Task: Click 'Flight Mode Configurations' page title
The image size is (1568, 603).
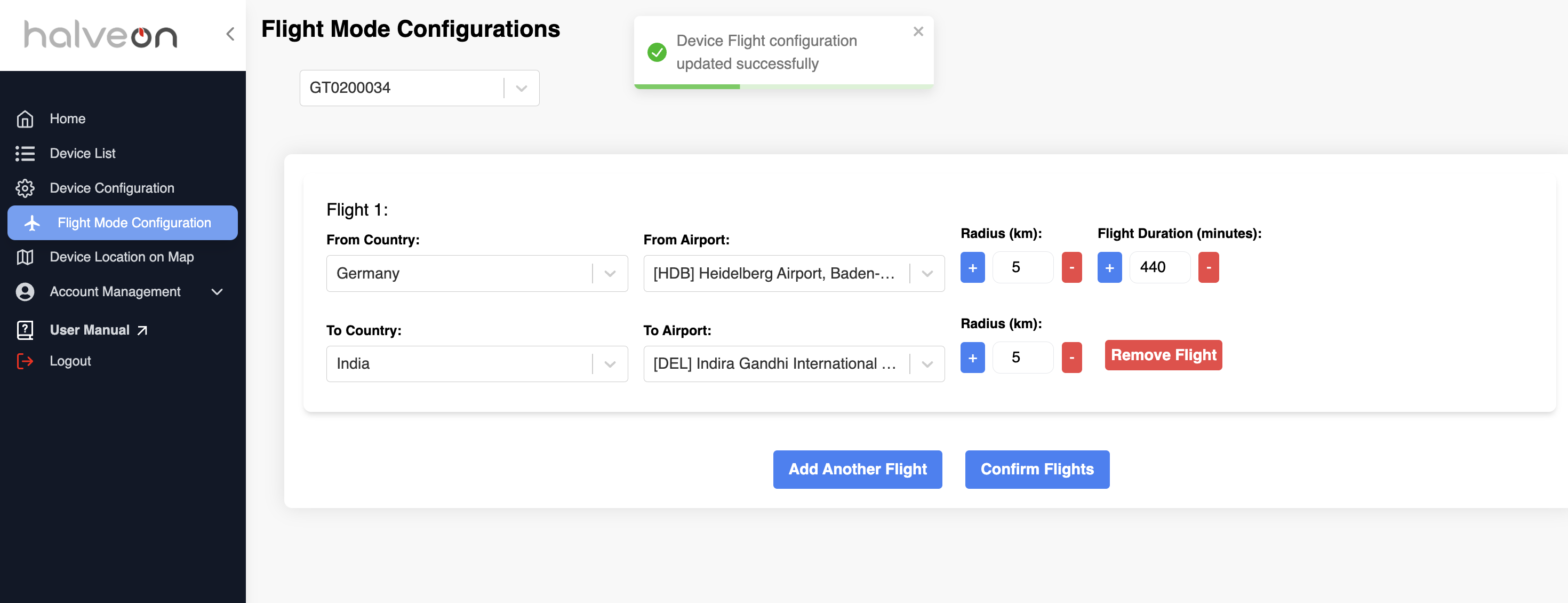Action: click(x=410, y=29)
